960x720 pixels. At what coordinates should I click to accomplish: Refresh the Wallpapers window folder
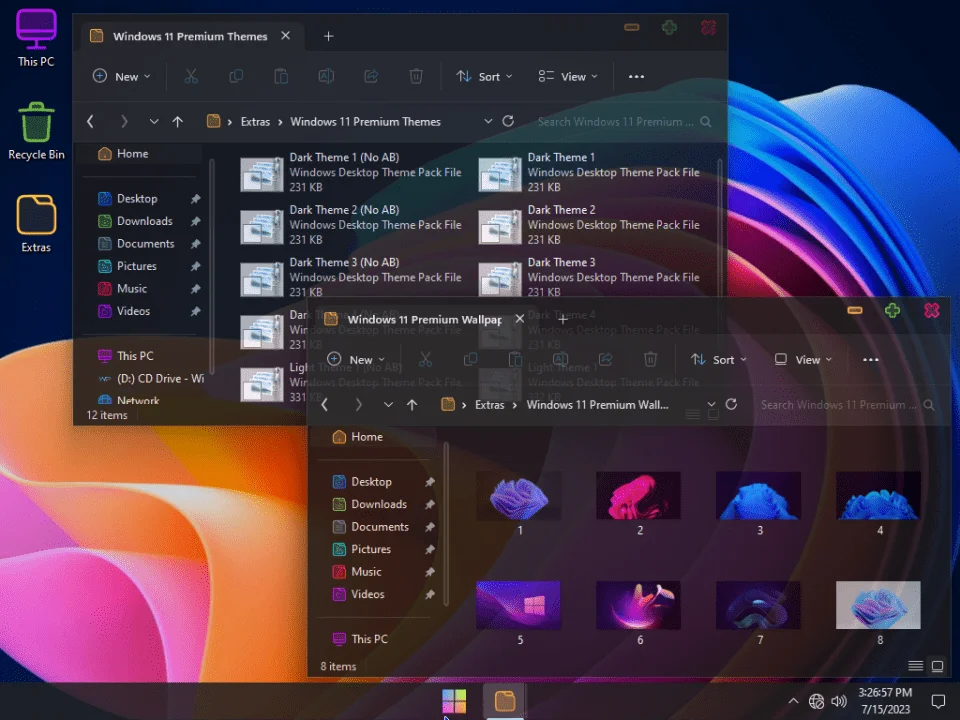[x=731, y=404]
